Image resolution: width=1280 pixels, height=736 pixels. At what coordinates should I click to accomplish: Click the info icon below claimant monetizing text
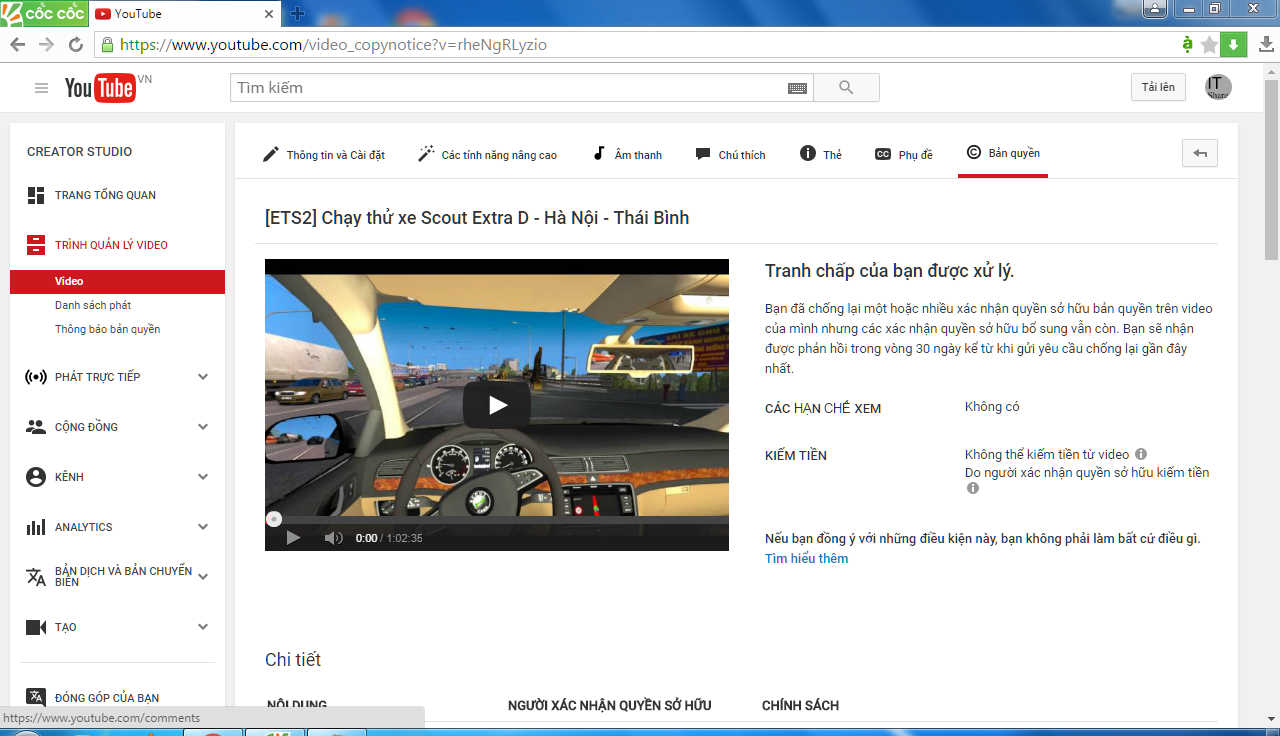(x=972, y=488)
